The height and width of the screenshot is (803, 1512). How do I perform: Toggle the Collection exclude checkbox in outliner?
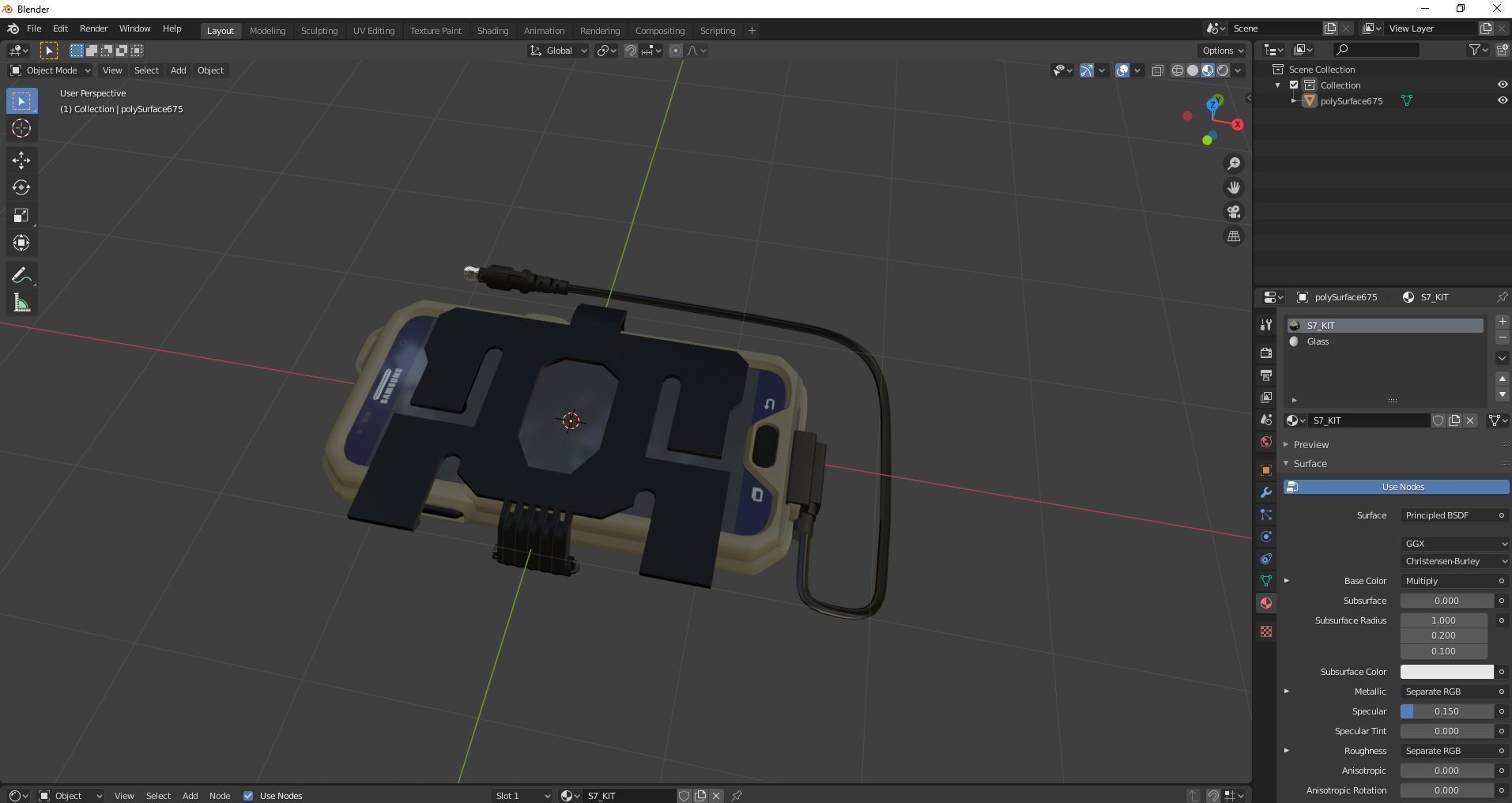coord(1294,85)
